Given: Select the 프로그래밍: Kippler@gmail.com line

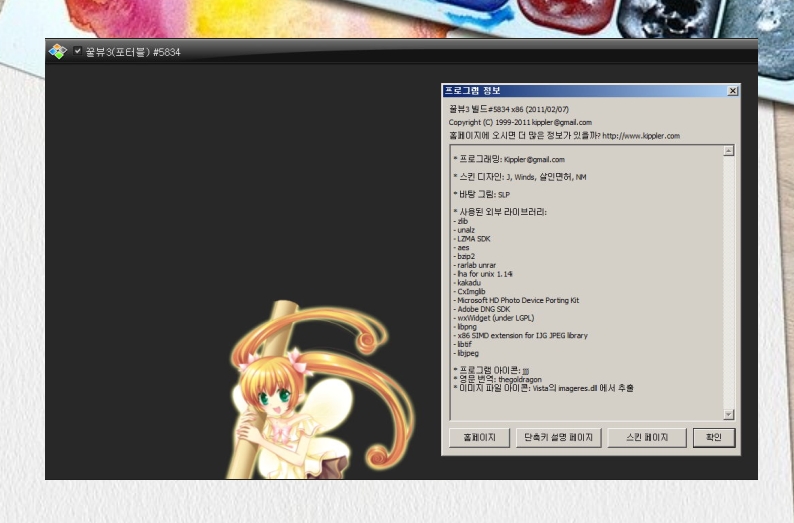Looking at the screenshot, I should pyautogui.click(x=509, y=159).
